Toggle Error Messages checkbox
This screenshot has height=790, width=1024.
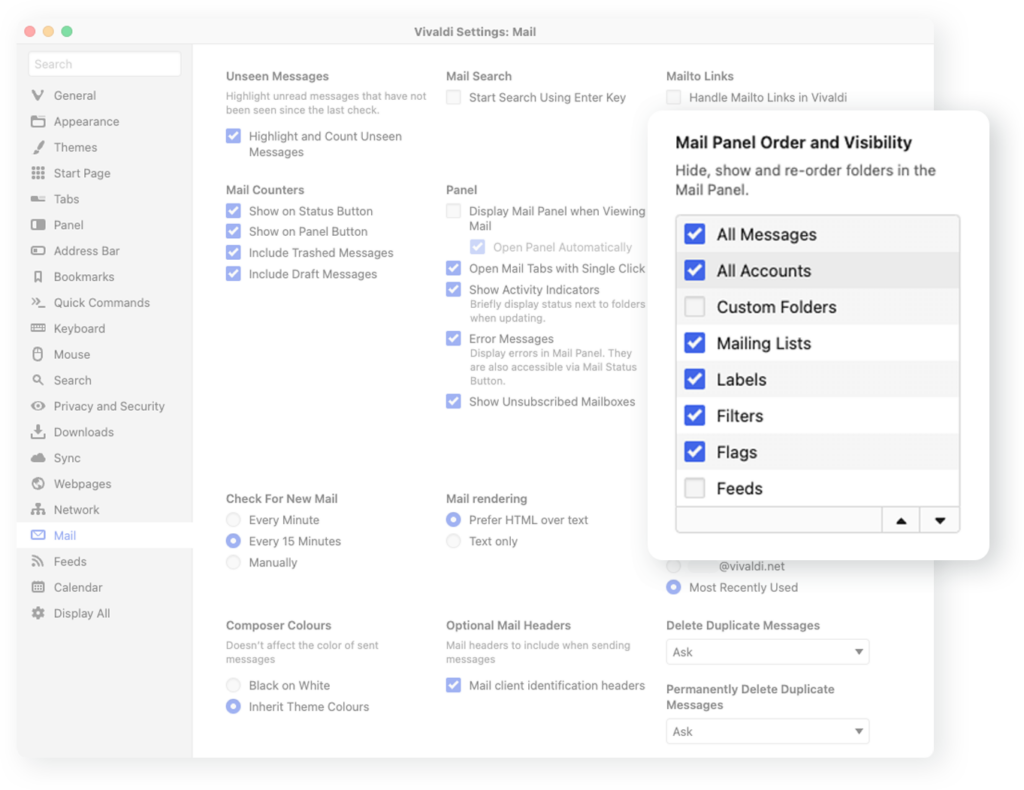click(453, 338)
